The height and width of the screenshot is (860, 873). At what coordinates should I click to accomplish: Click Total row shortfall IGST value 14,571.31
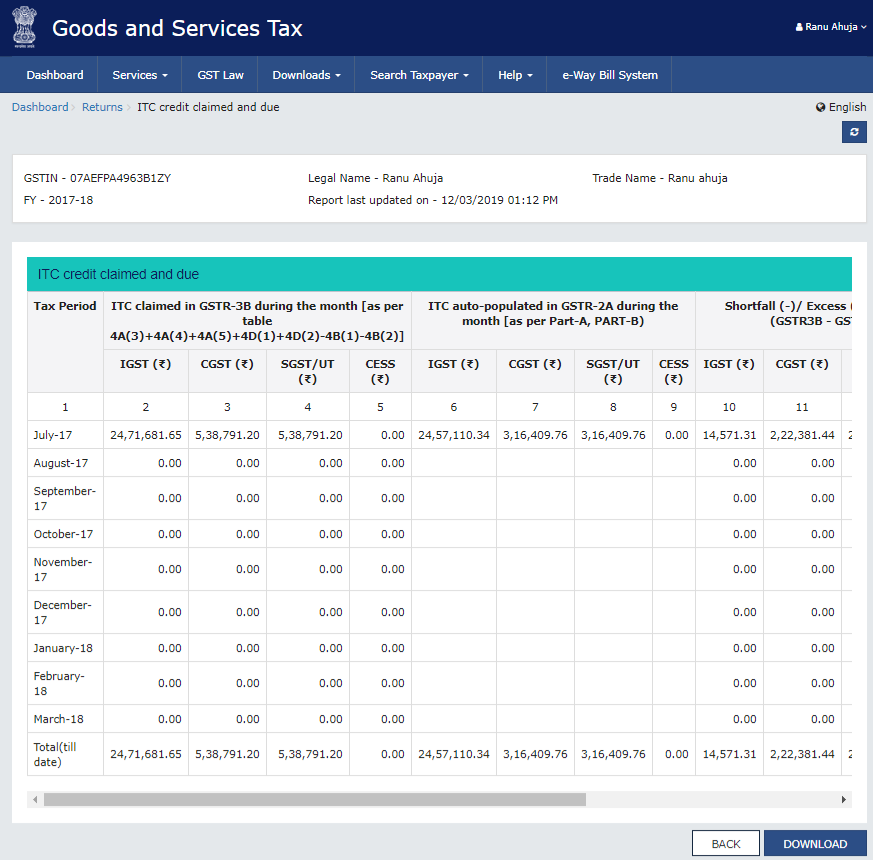click(x=729, y=754)
